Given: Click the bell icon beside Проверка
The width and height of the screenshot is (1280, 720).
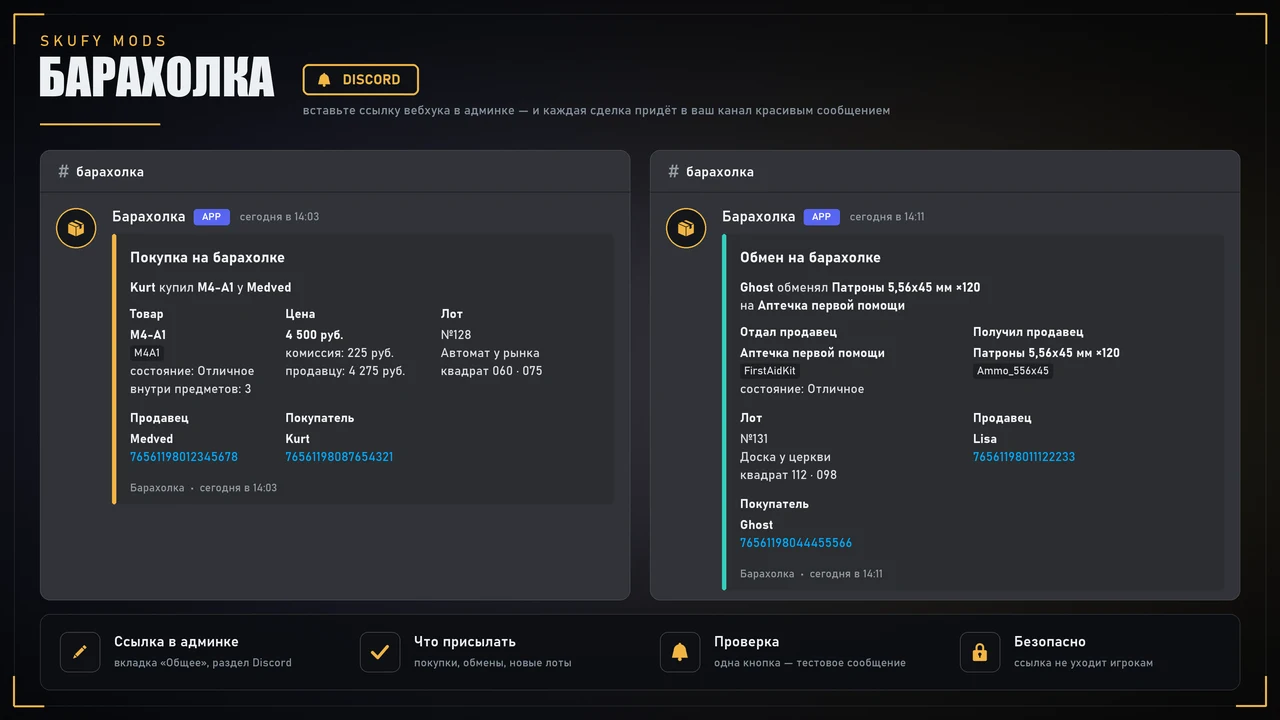Looking at the screenshot, I should tap(680, 652).
